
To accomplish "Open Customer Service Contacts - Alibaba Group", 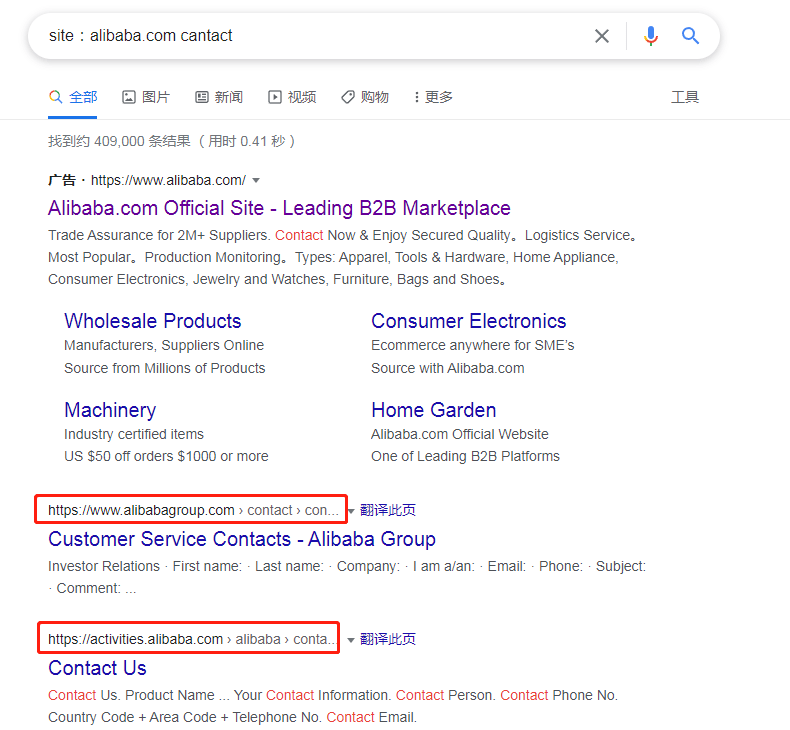I will tap(242, 539).
